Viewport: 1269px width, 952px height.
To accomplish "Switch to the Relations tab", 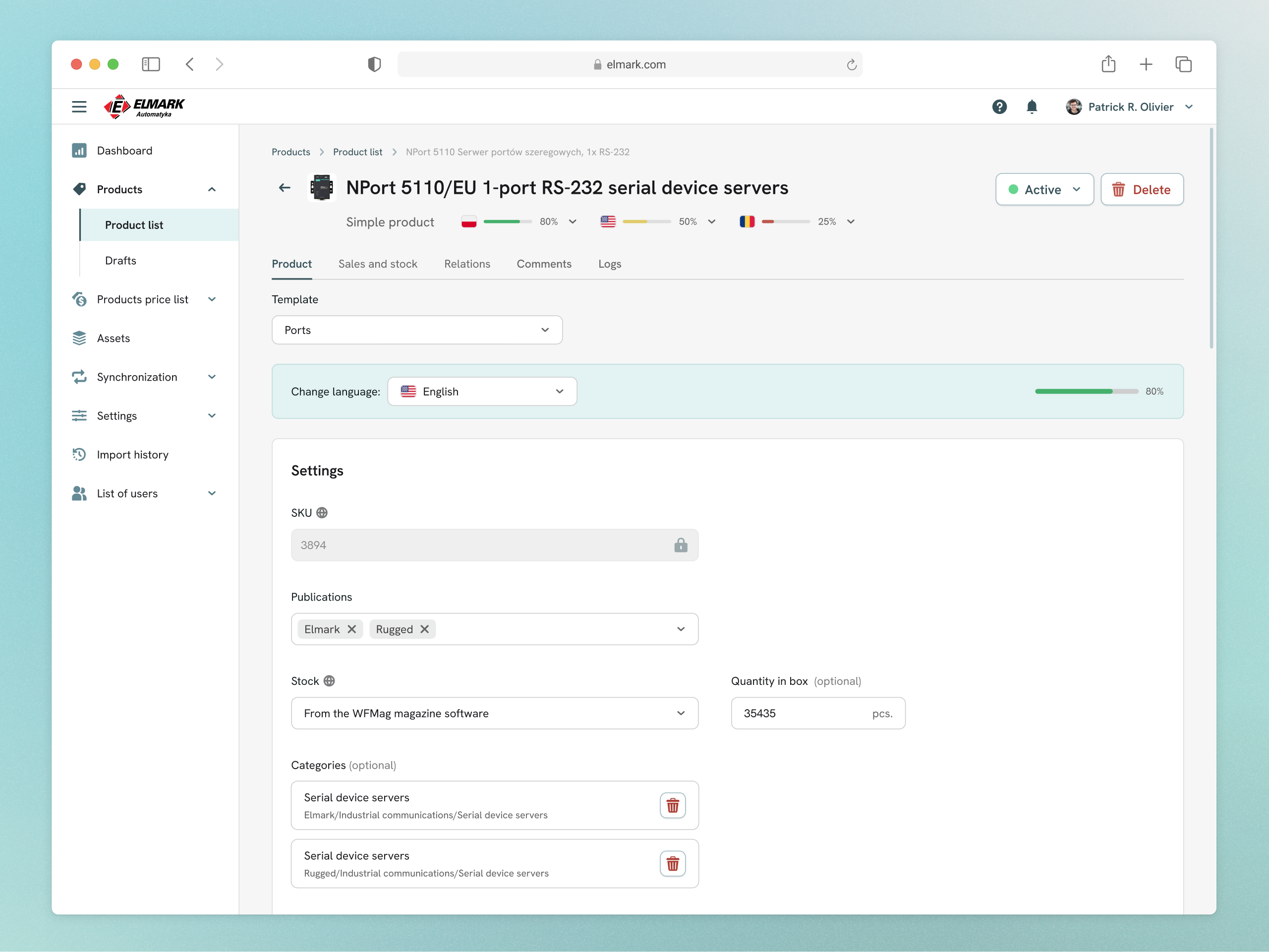I will click(467, 264).
